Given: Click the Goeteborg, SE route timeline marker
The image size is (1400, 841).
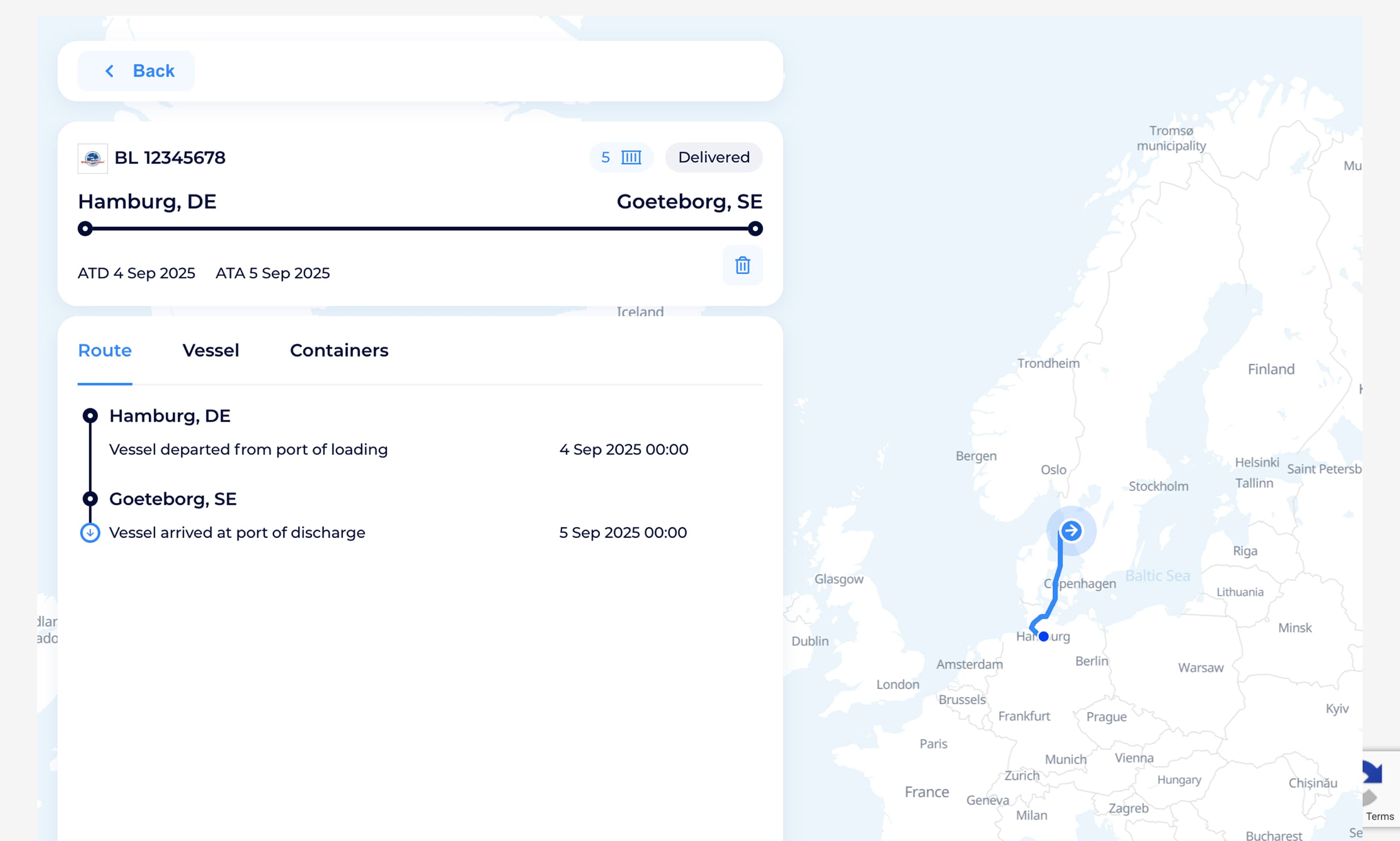Looking at the screenshot, I should [90, 499].
